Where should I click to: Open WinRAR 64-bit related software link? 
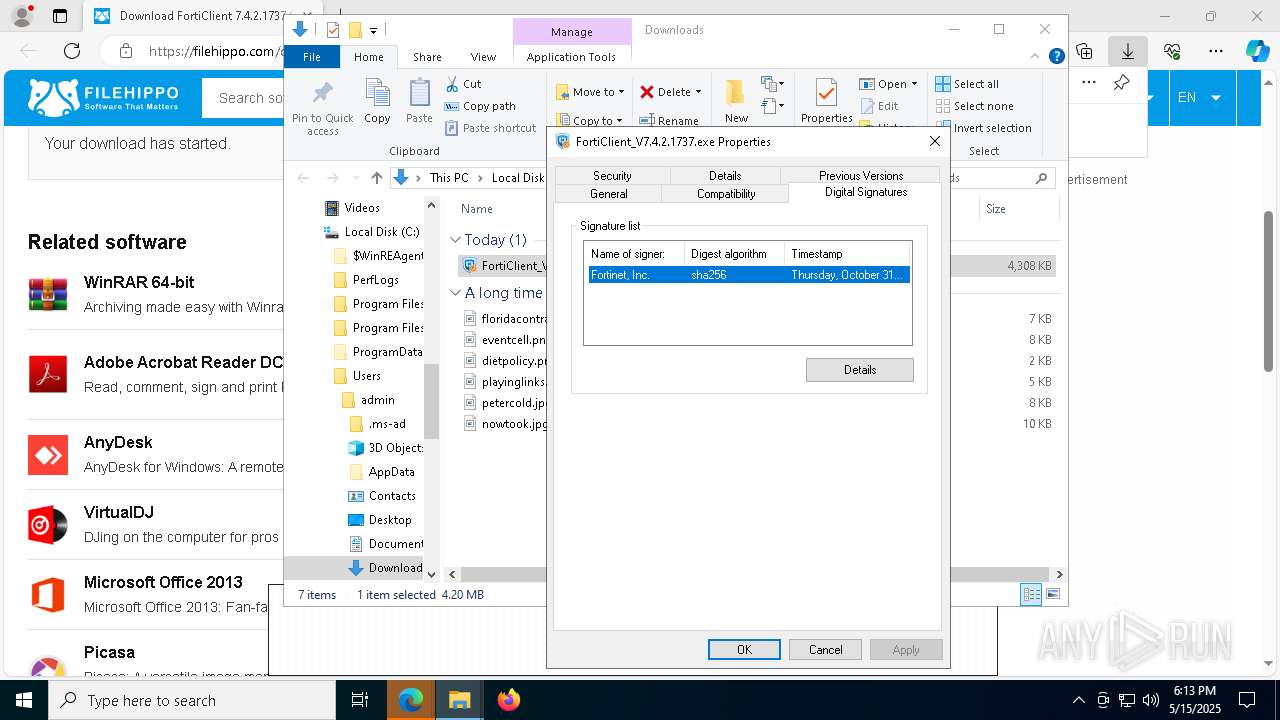coord(139,282)
